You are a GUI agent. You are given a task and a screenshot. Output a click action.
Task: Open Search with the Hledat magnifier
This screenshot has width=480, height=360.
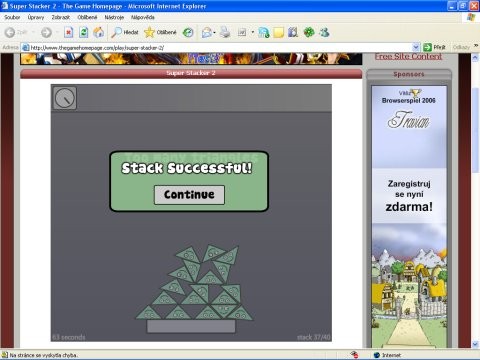coord(125,32)
